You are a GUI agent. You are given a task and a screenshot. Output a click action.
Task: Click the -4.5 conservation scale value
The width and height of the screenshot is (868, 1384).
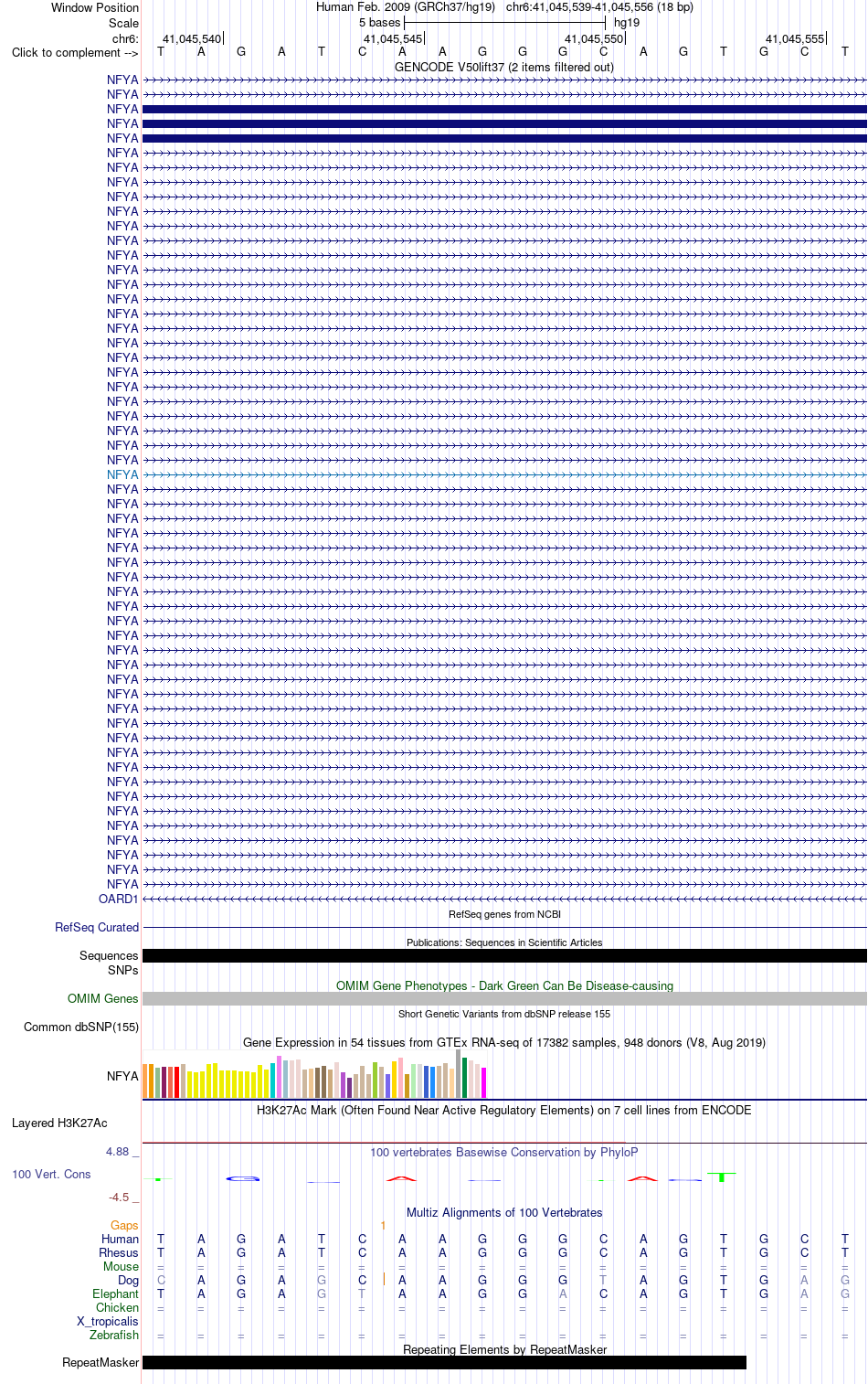(x=119, y=1197)
